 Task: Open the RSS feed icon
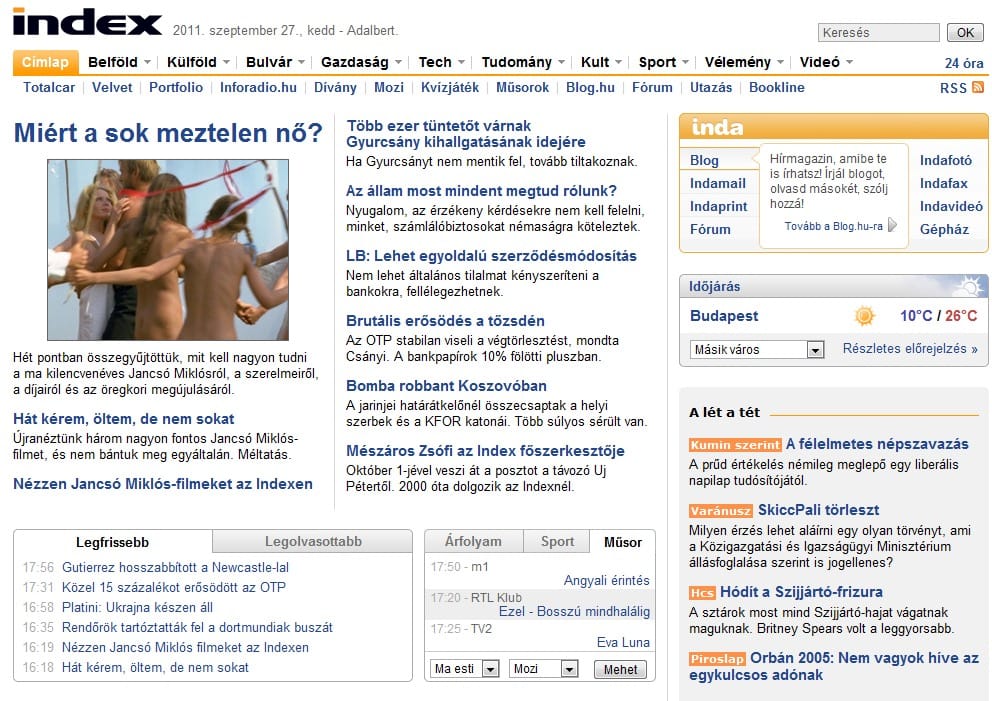(977, 87)
